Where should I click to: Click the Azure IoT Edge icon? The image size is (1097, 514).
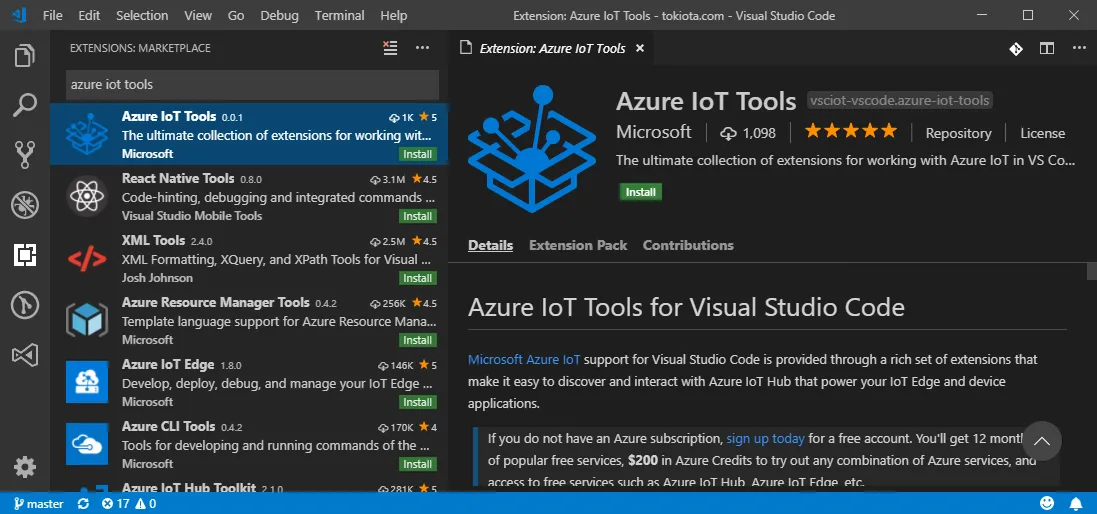click(87, 382)
